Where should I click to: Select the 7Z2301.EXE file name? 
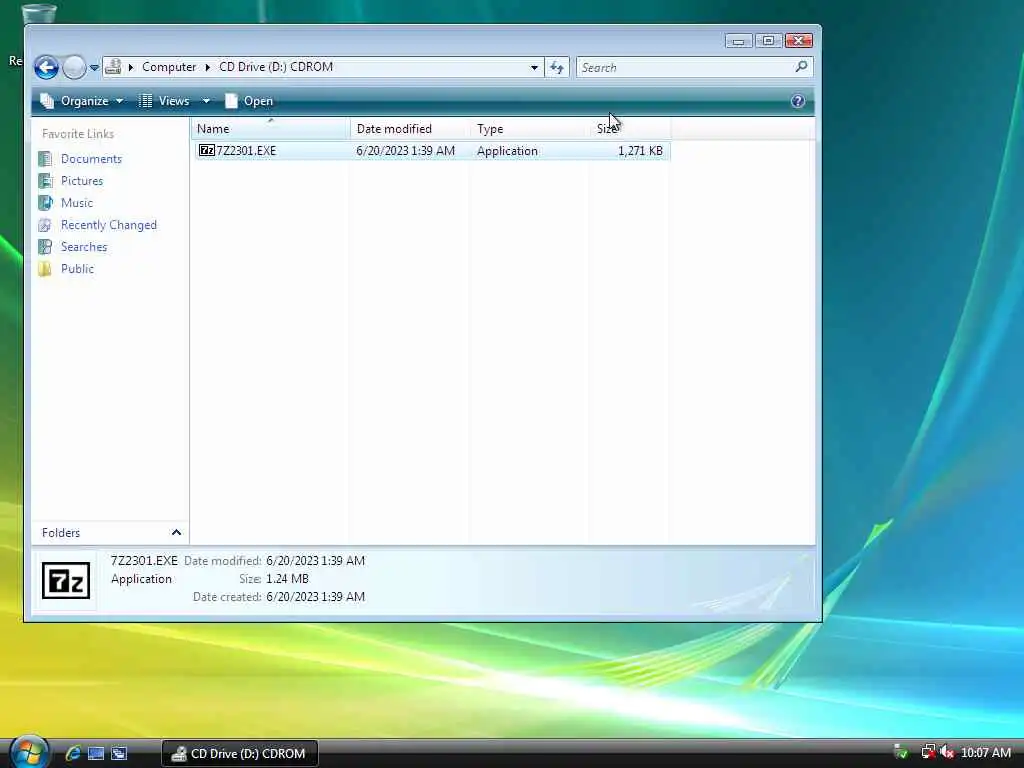pyautogui.click(x=246, y=151)
